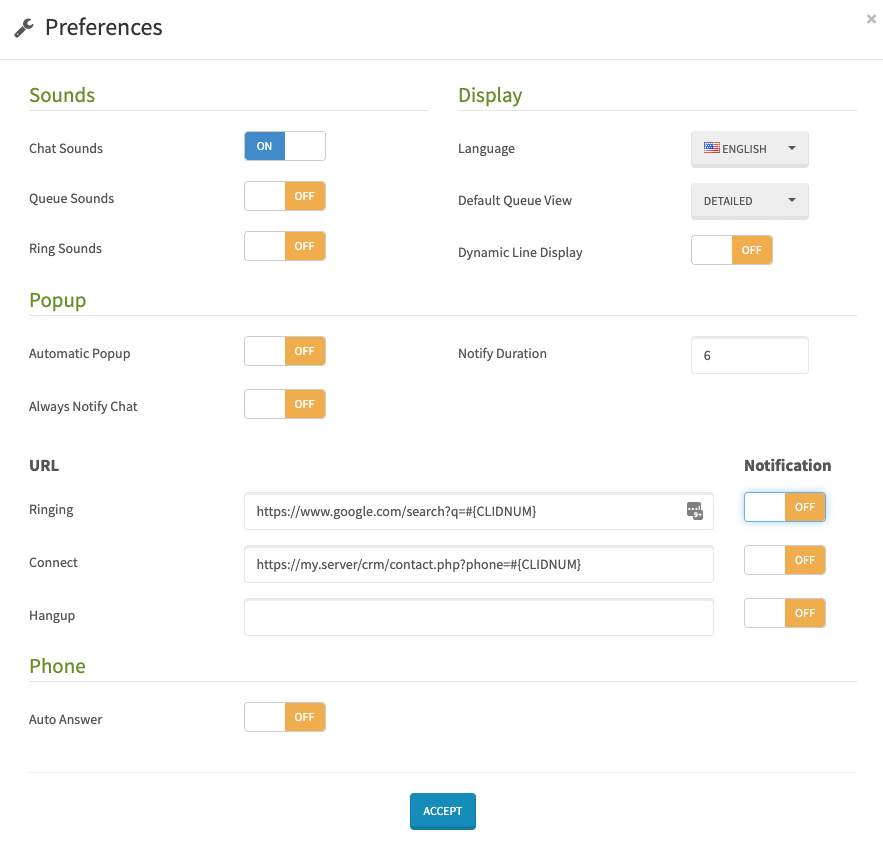Image resolution: width=883 pixels, height=841 pixels.
Task: Open the Language dropdown showing English
Action: [x=750, y=149]
